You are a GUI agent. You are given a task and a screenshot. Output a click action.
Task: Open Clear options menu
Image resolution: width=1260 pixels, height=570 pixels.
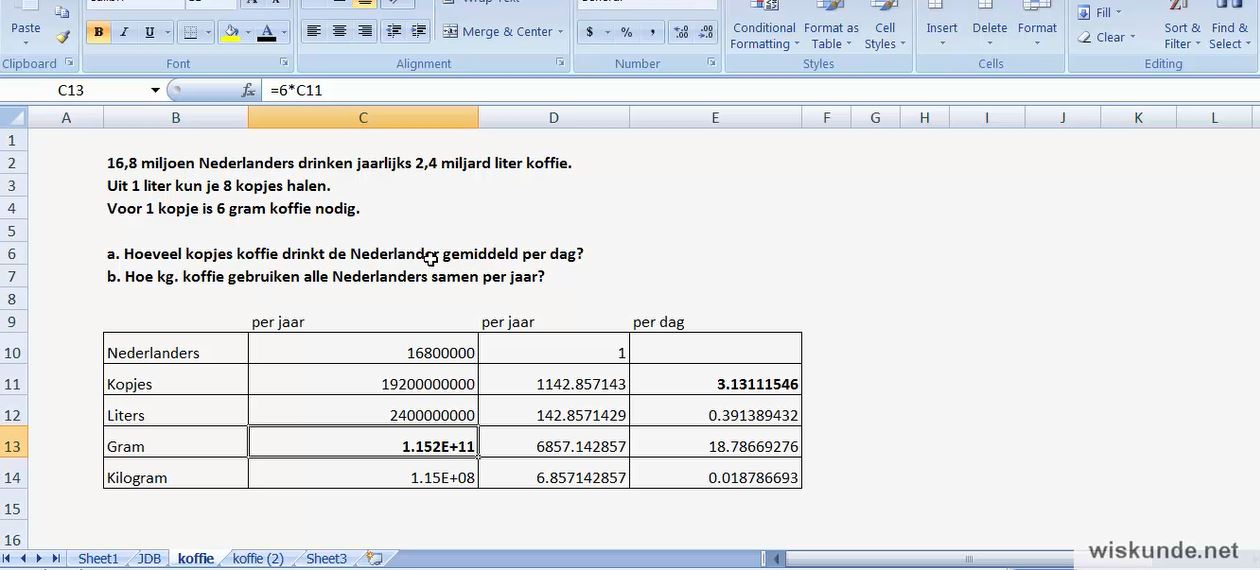pos(1107,37)
